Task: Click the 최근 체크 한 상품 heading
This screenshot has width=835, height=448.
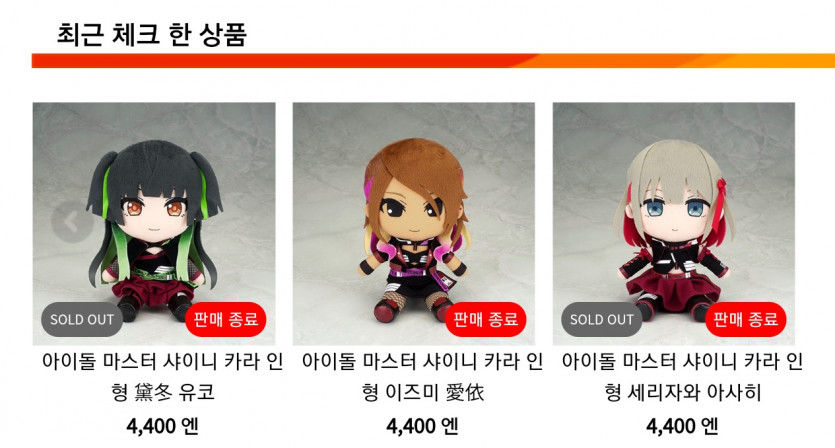Action: [152, 35]
